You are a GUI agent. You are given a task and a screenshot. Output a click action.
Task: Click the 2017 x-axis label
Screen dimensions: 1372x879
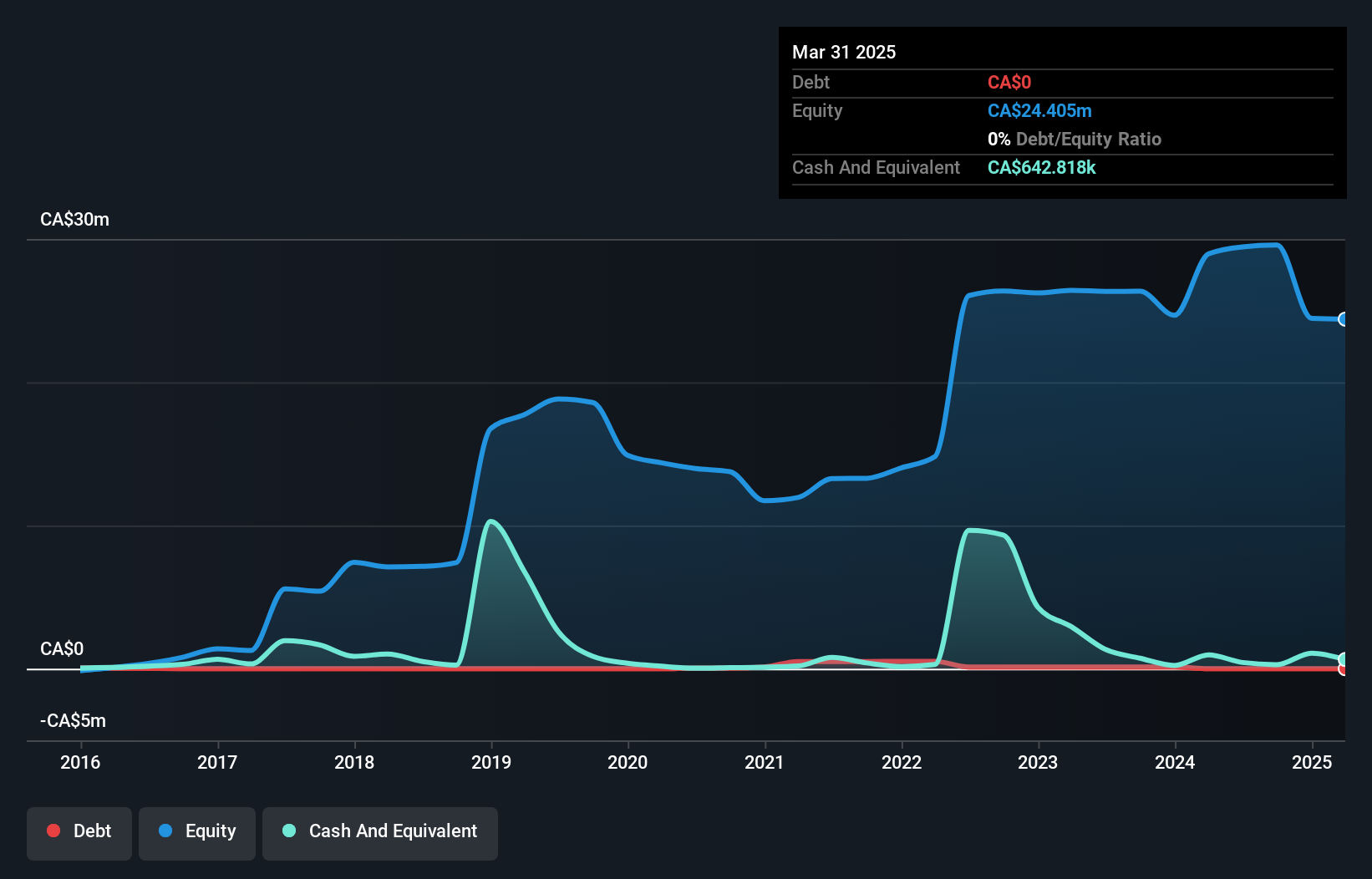click(x=217, y=762)
